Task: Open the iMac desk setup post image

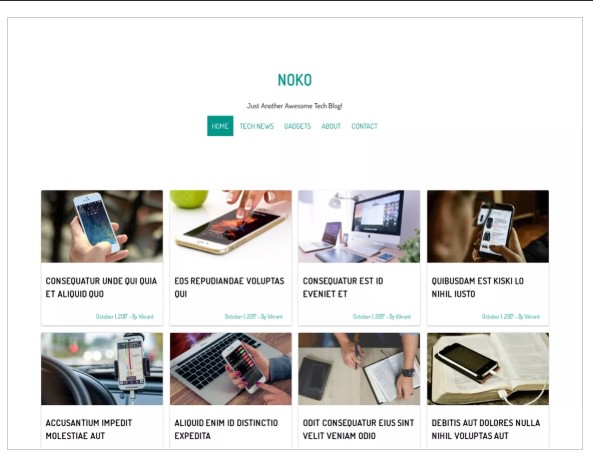Action: (x=359, y=226)
